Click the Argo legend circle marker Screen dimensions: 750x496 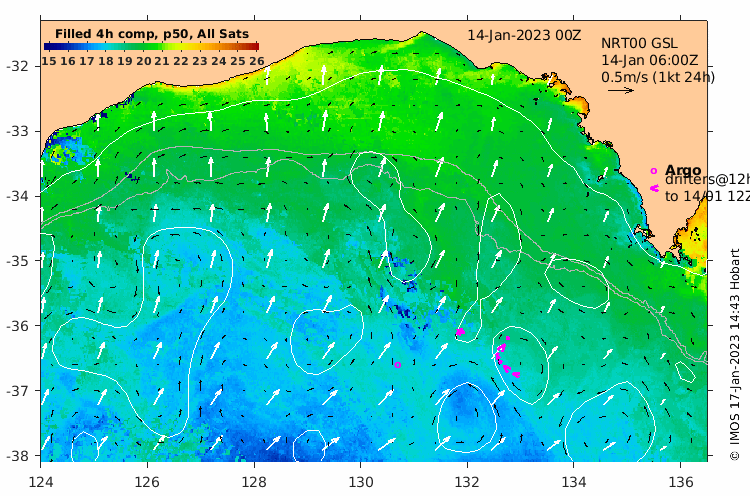tap(654, 171)
